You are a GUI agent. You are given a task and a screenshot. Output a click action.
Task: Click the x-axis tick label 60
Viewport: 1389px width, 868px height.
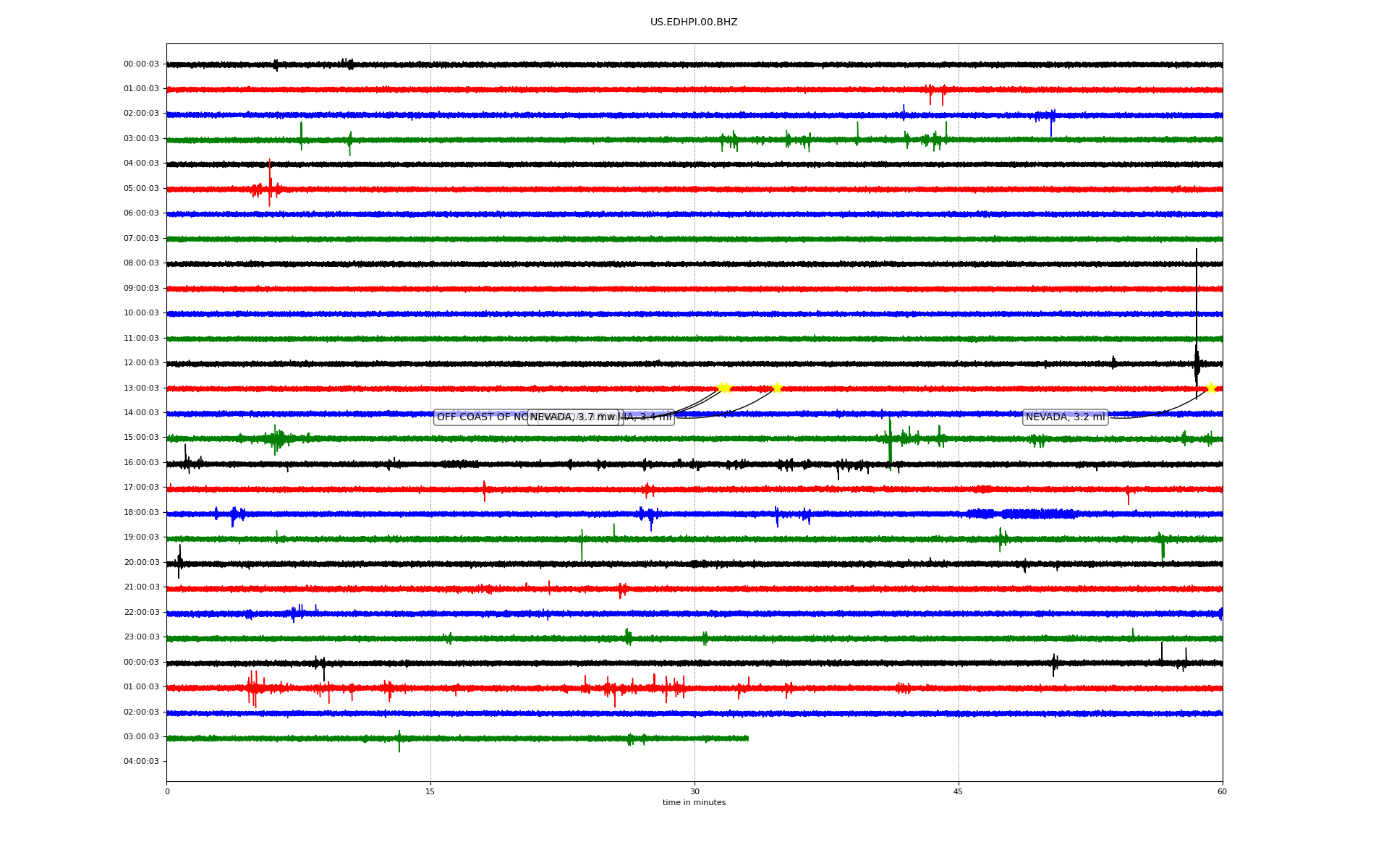click(1222, 791)
